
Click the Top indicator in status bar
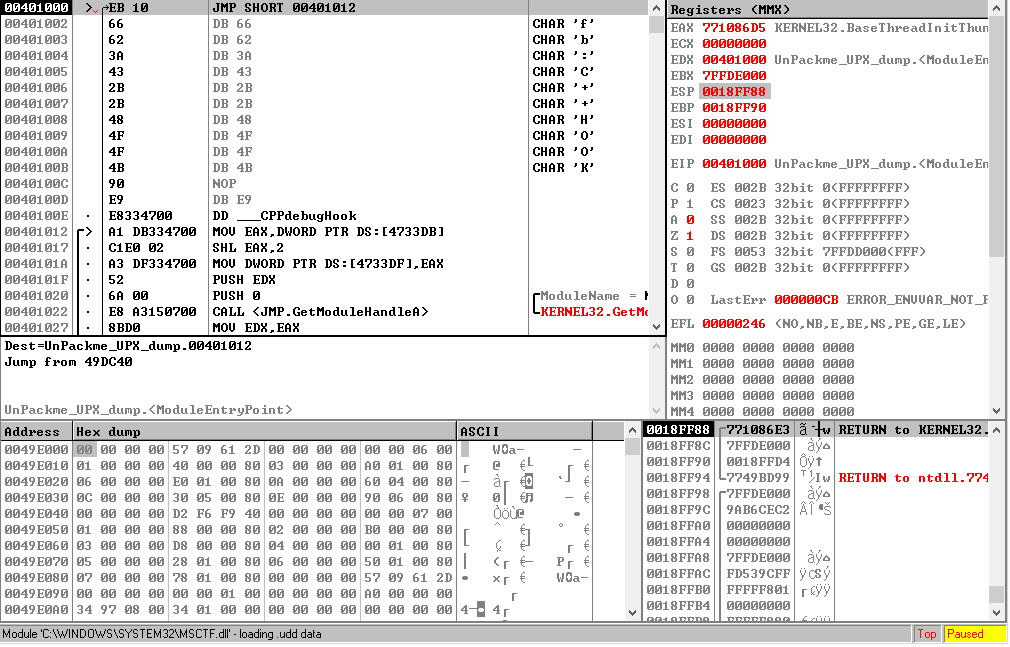point(927,634)
